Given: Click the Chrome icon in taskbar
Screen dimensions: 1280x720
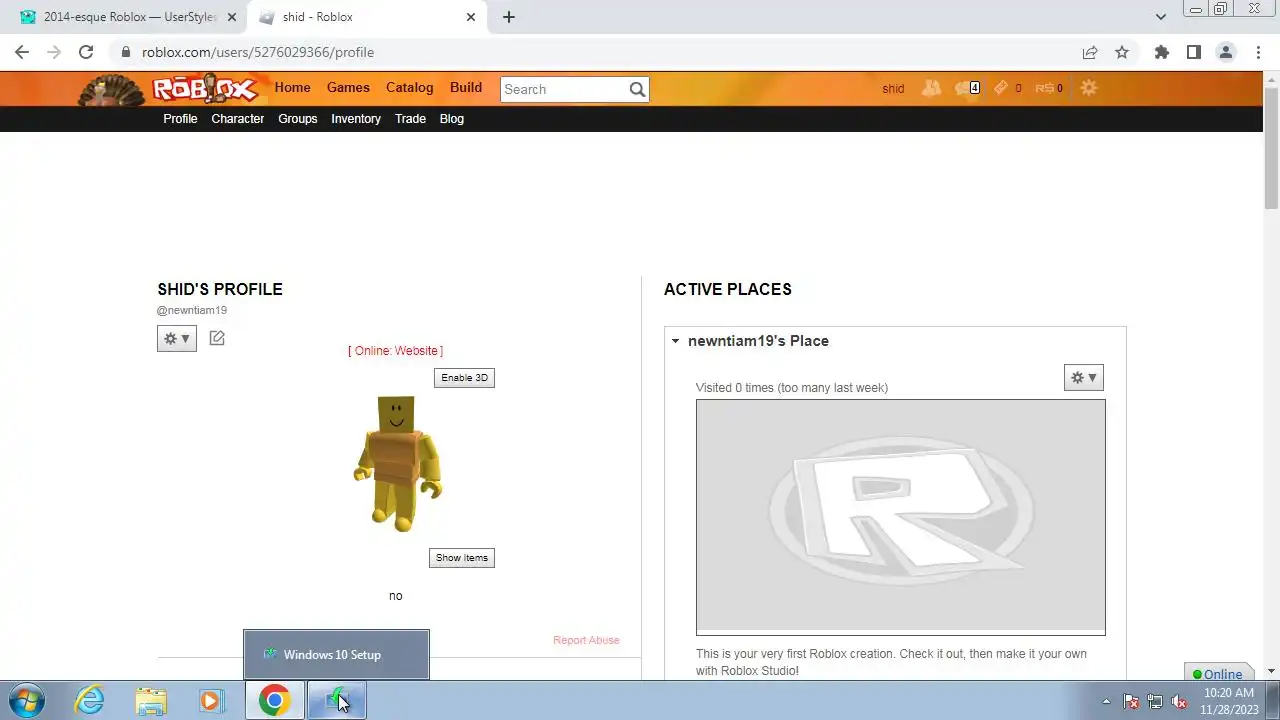Looking at the screenshot, I should [275, 700].
